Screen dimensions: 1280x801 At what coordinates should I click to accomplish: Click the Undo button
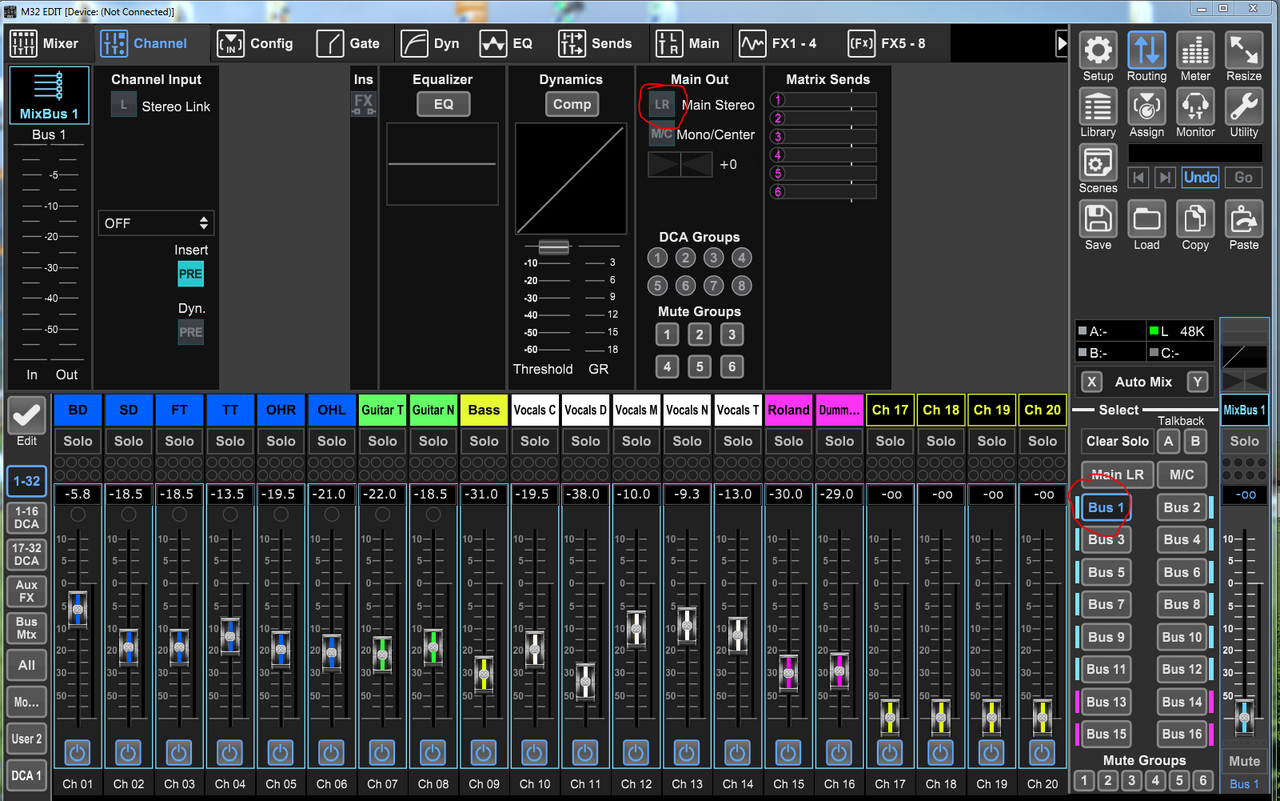coord(1200,177)
